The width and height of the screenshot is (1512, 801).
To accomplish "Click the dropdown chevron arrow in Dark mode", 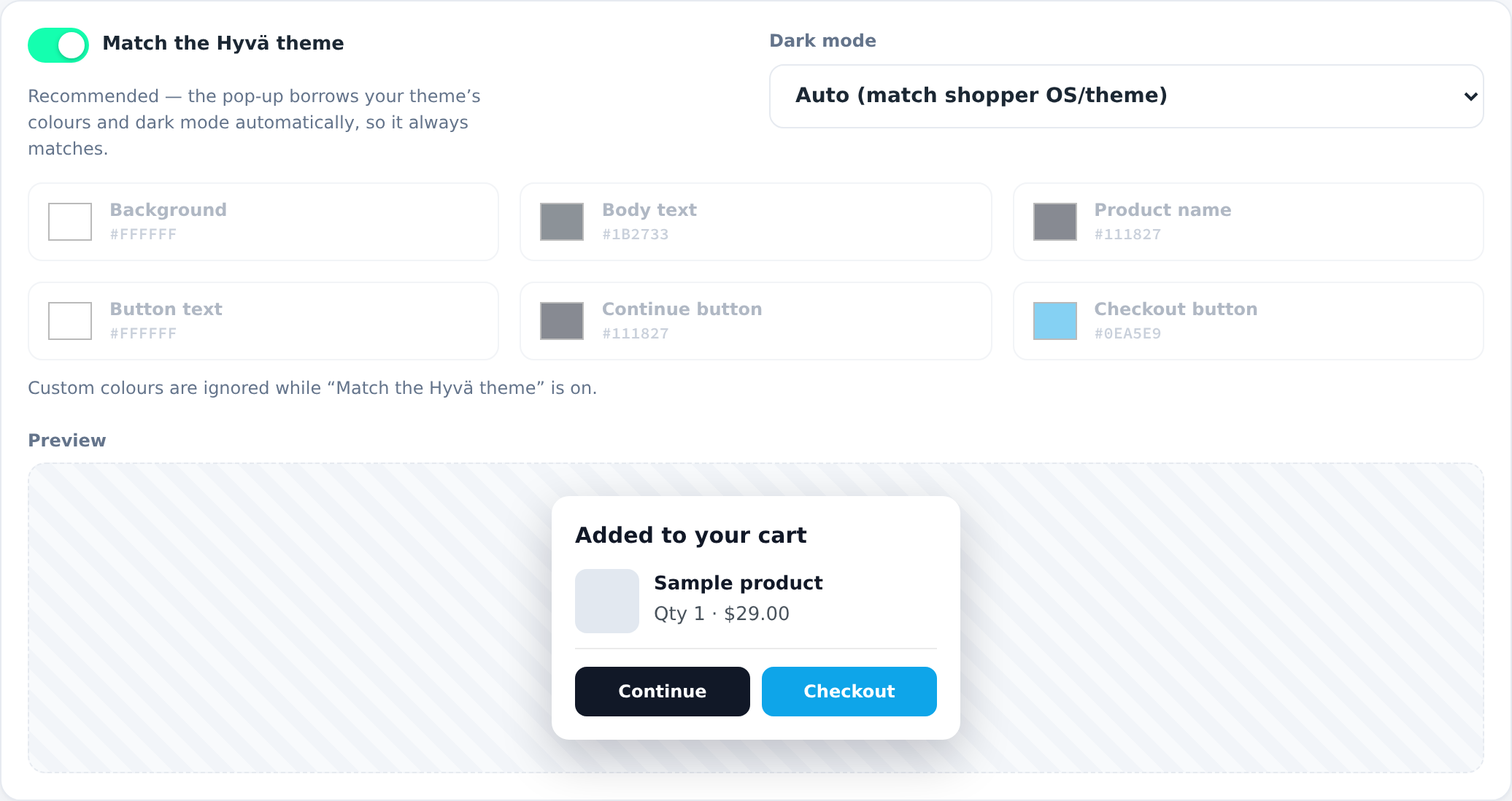I will 1470,96.
